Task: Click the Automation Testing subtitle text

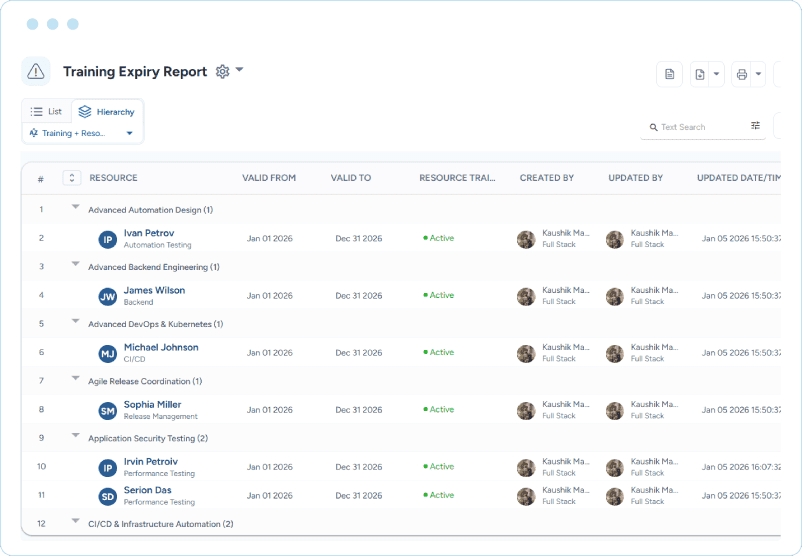Action: coord(158,245)
